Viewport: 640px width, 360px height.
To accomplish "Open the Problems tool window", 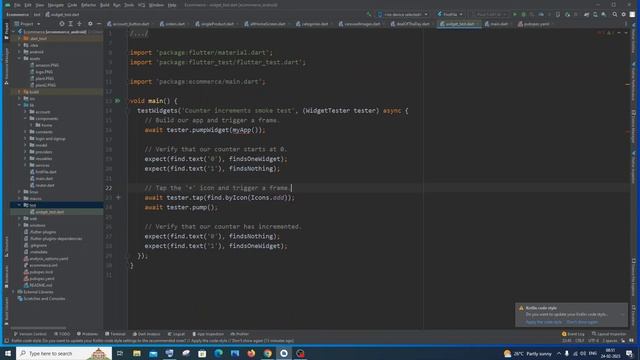I will point(87,334).
